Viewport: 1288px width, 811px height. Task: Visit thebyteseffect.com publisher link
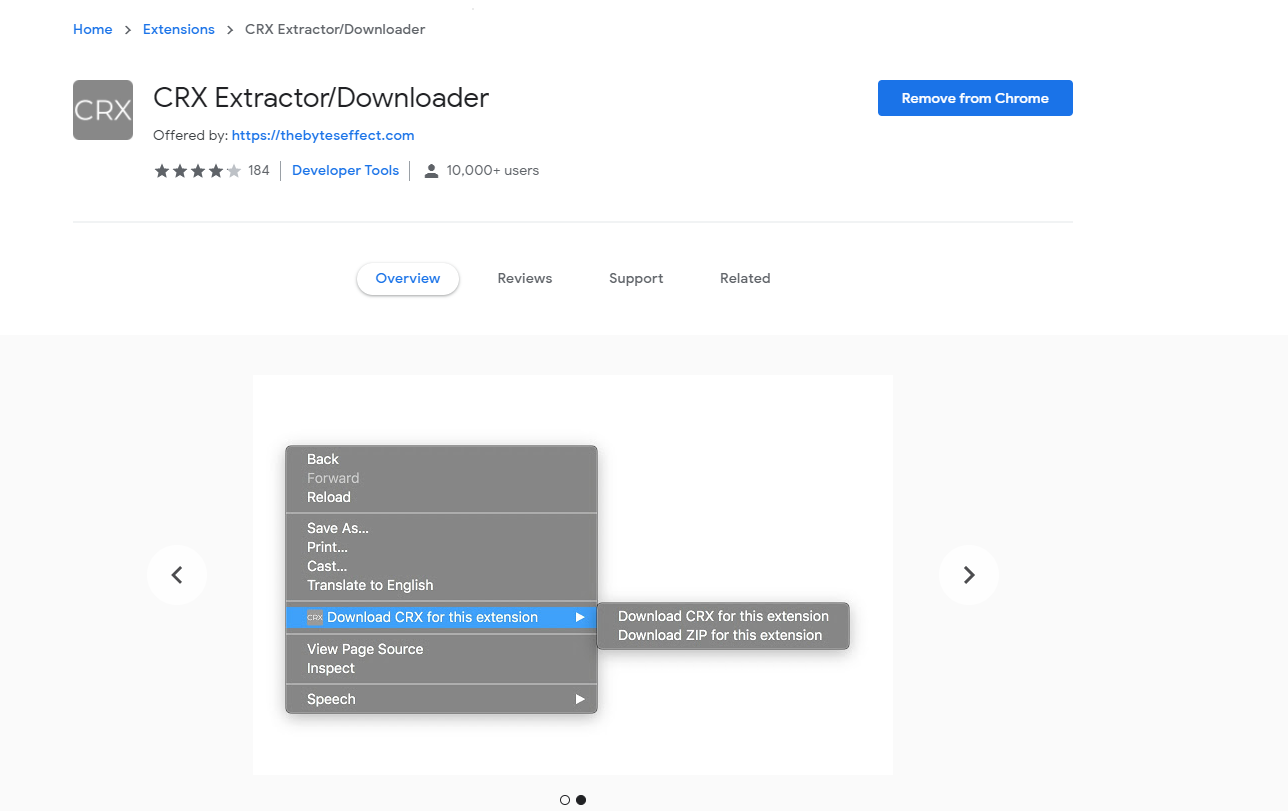point(323,135)
